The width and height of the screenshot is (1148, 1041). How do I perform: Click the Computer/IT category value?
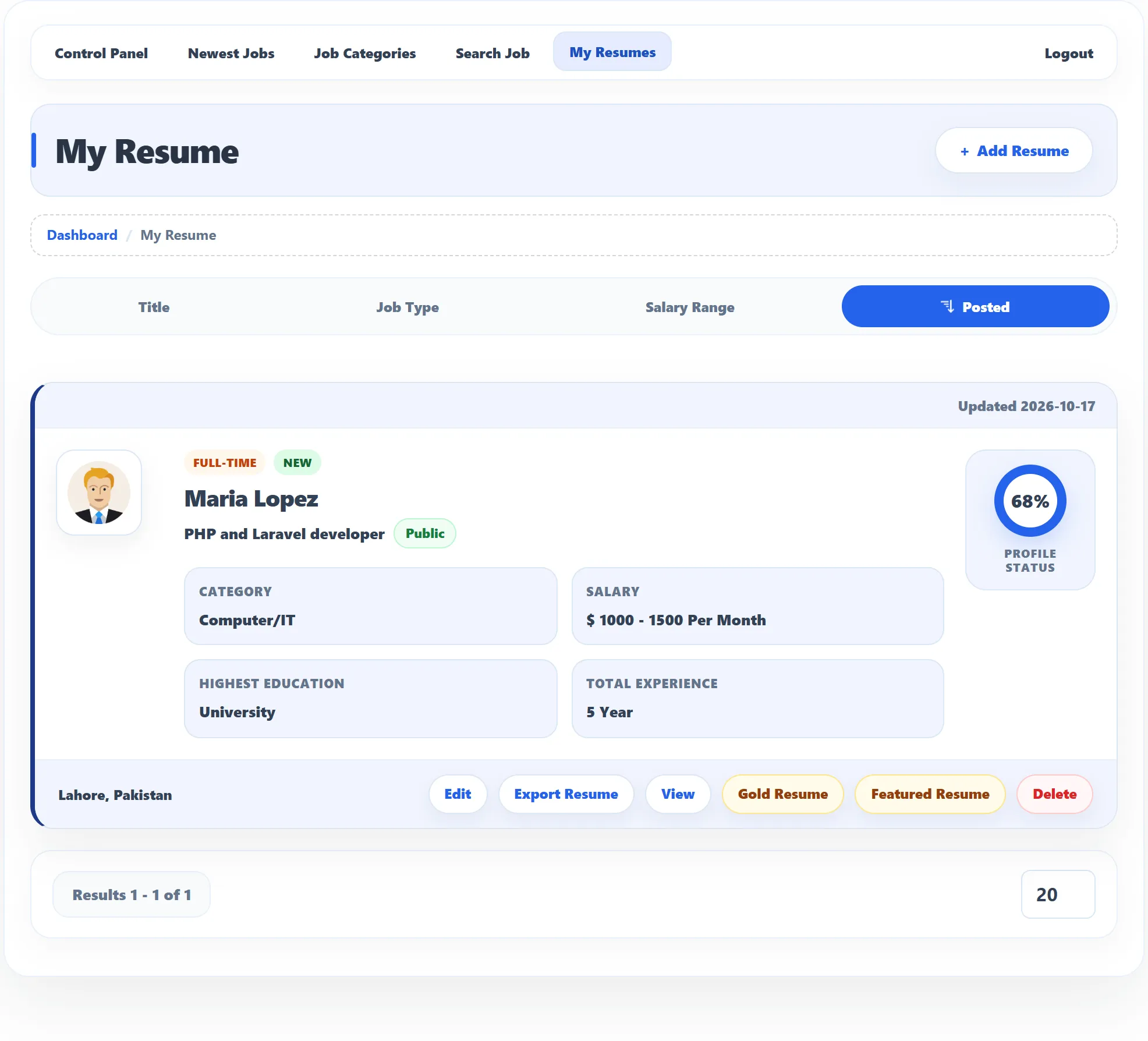247,620
